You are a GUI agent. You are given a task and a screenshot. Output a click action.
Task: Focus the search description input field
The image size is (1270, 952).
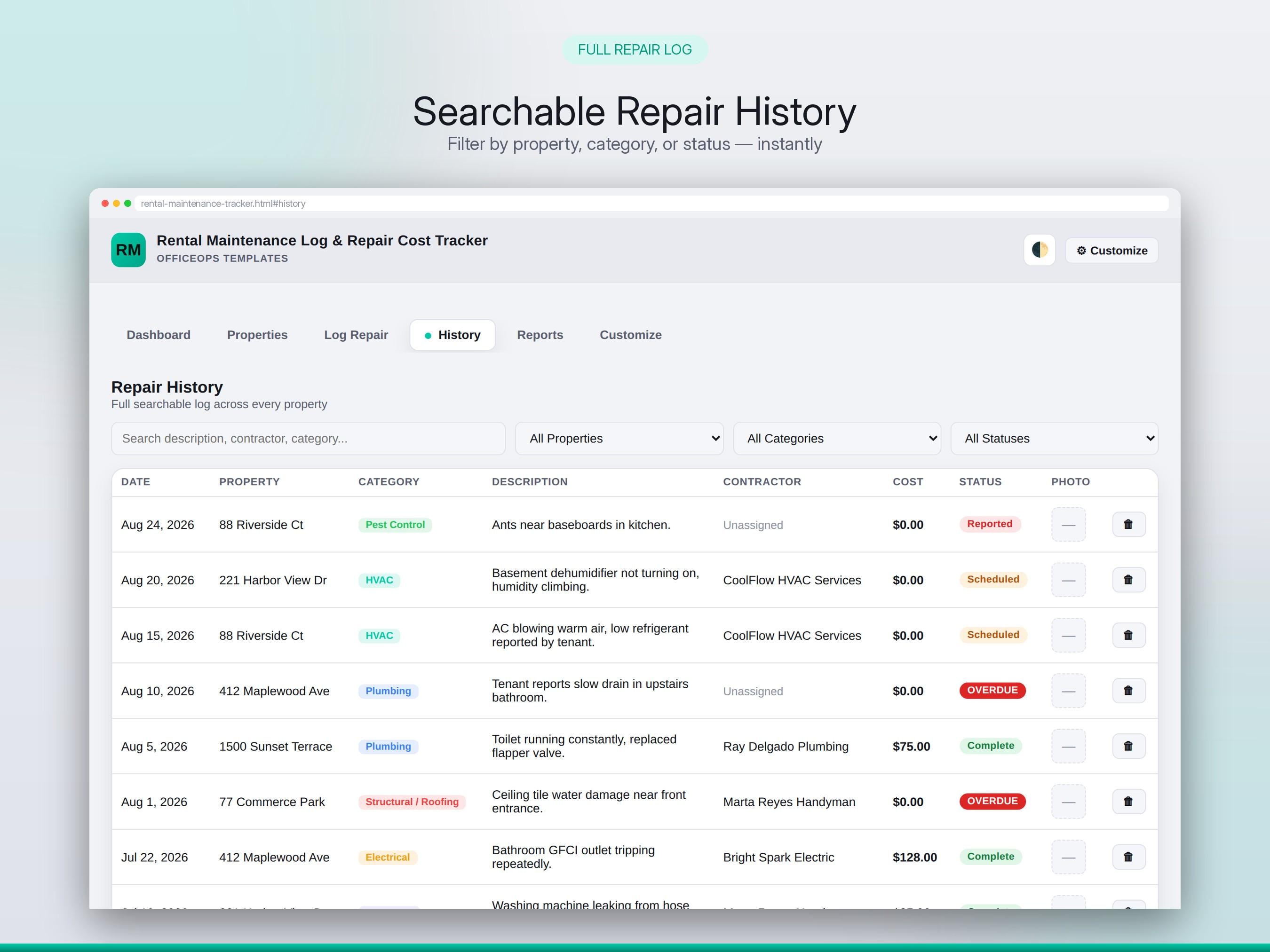point(308,439)
